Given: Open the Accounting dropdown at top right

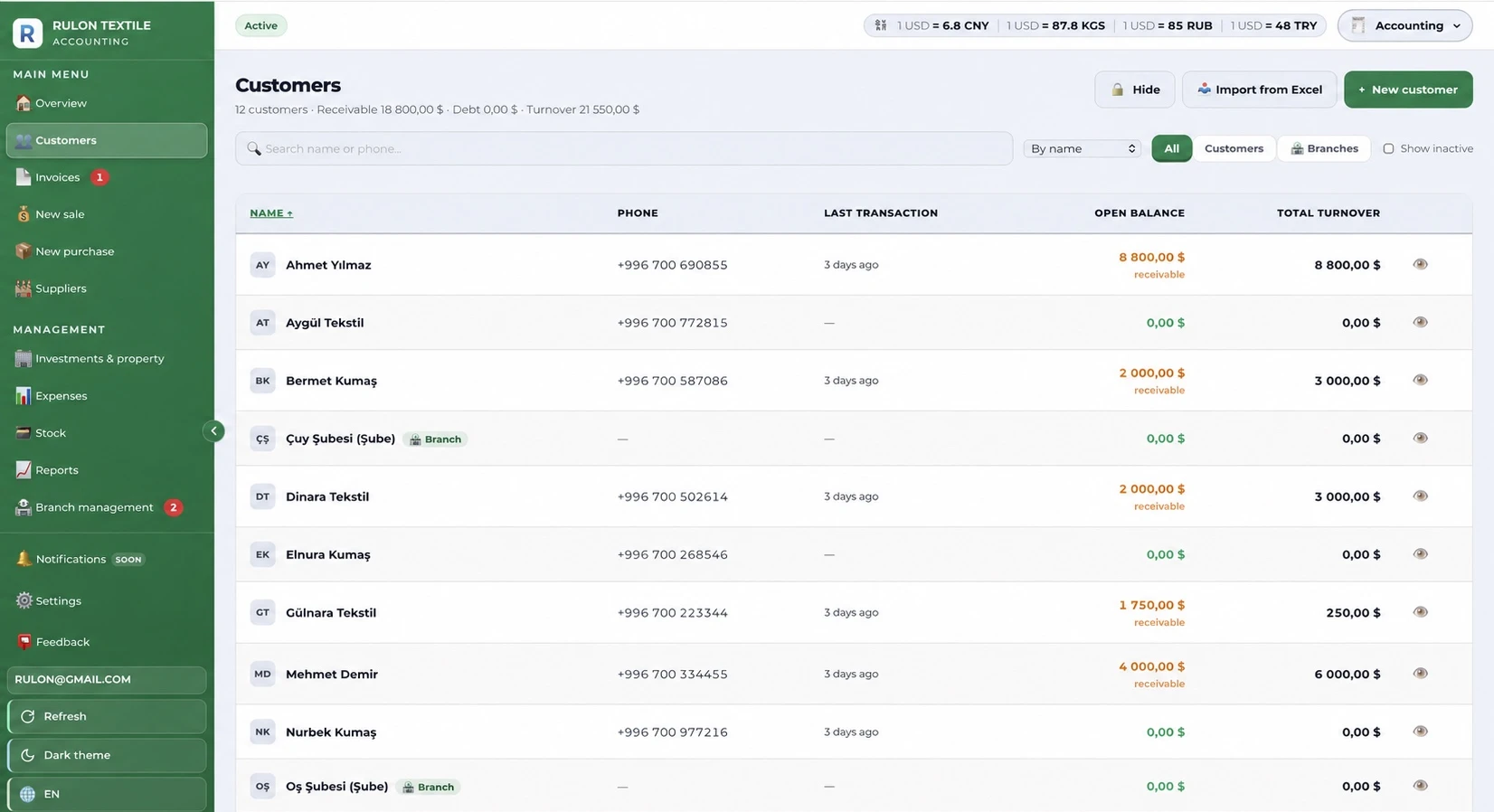Looking at the screenshot, I should [x=1404, y=25].
